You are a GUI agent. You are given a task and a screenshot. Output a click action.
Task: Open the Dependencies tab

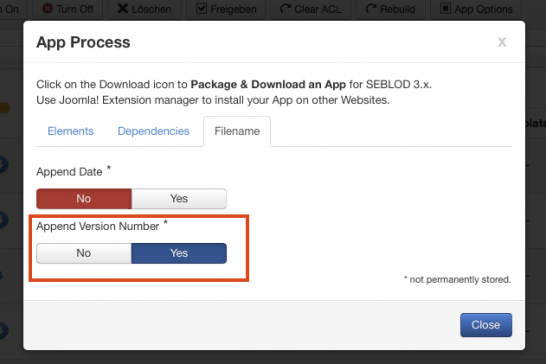pos(154,131)
